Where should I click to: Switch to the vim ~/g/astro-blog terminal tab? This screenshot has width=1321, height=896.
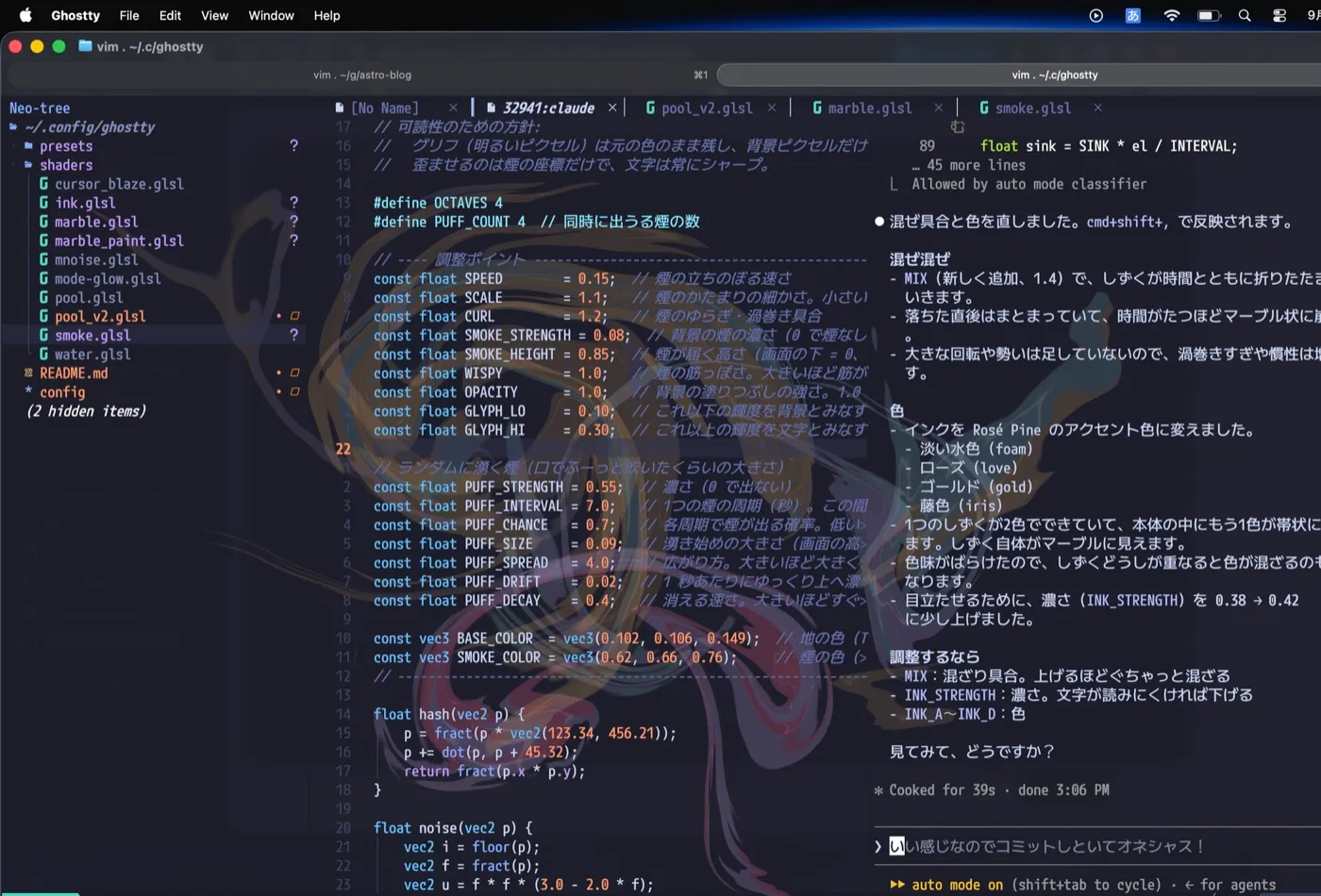pos(362,75)
